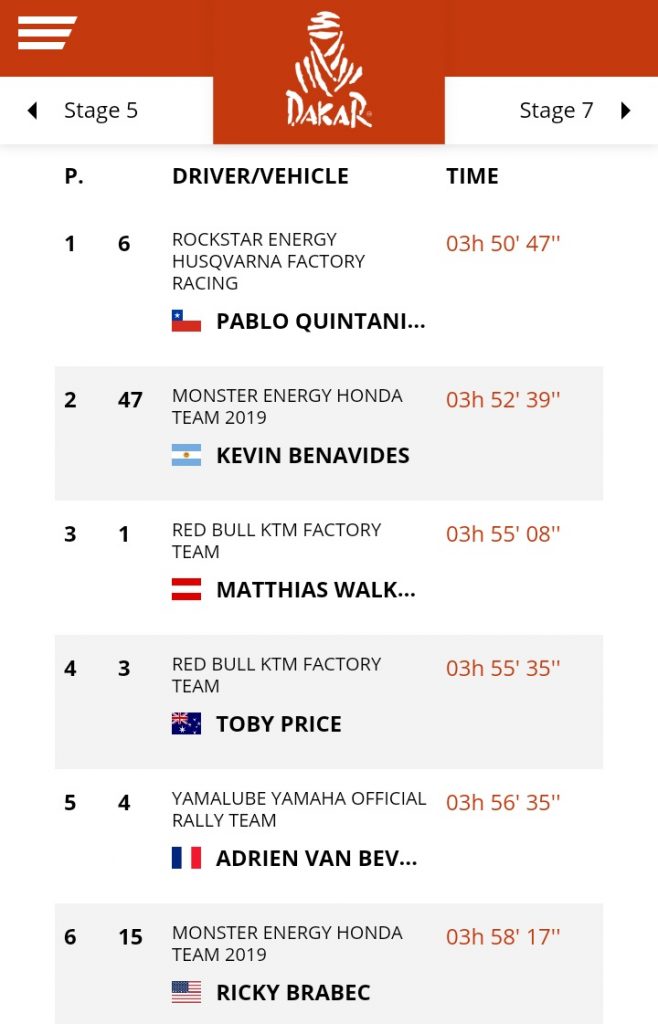Open Kevin Benavides rider profile
Screen dimensions: 658x1024
312,456
